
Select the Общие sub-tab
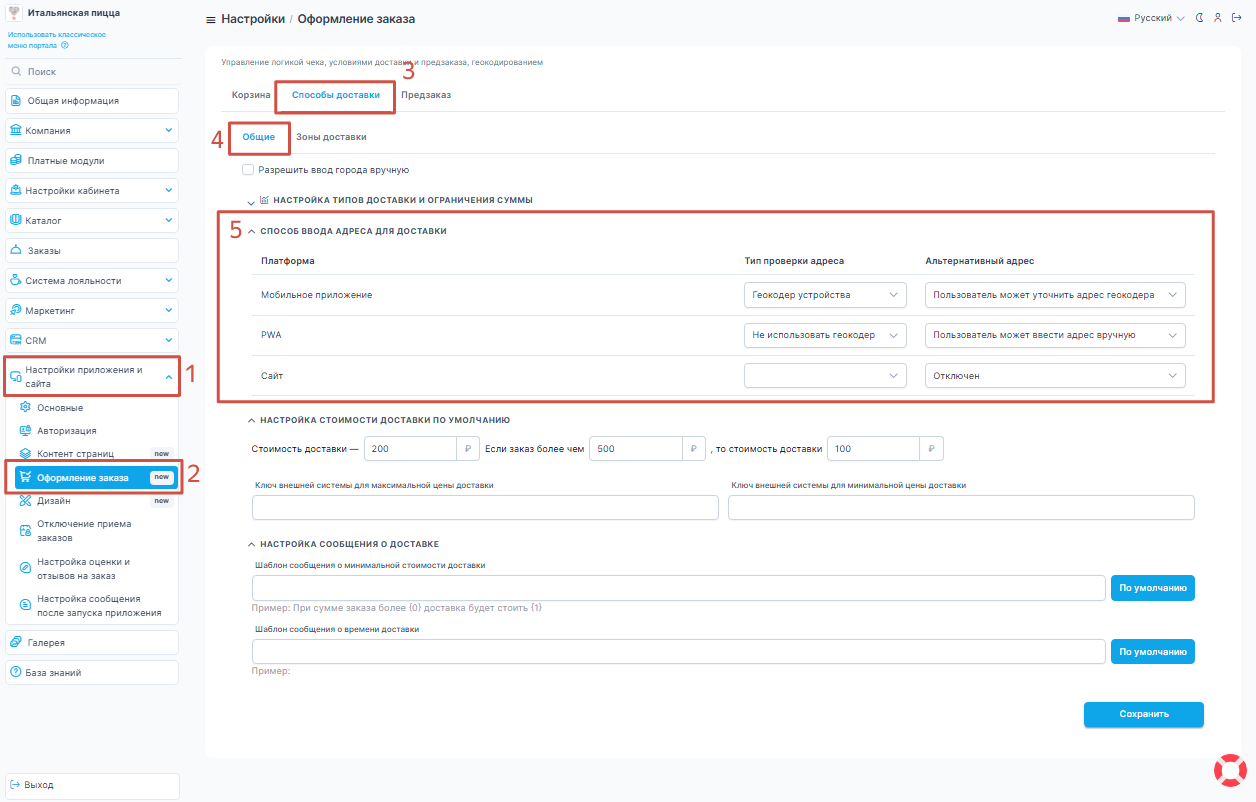[259, 137]
